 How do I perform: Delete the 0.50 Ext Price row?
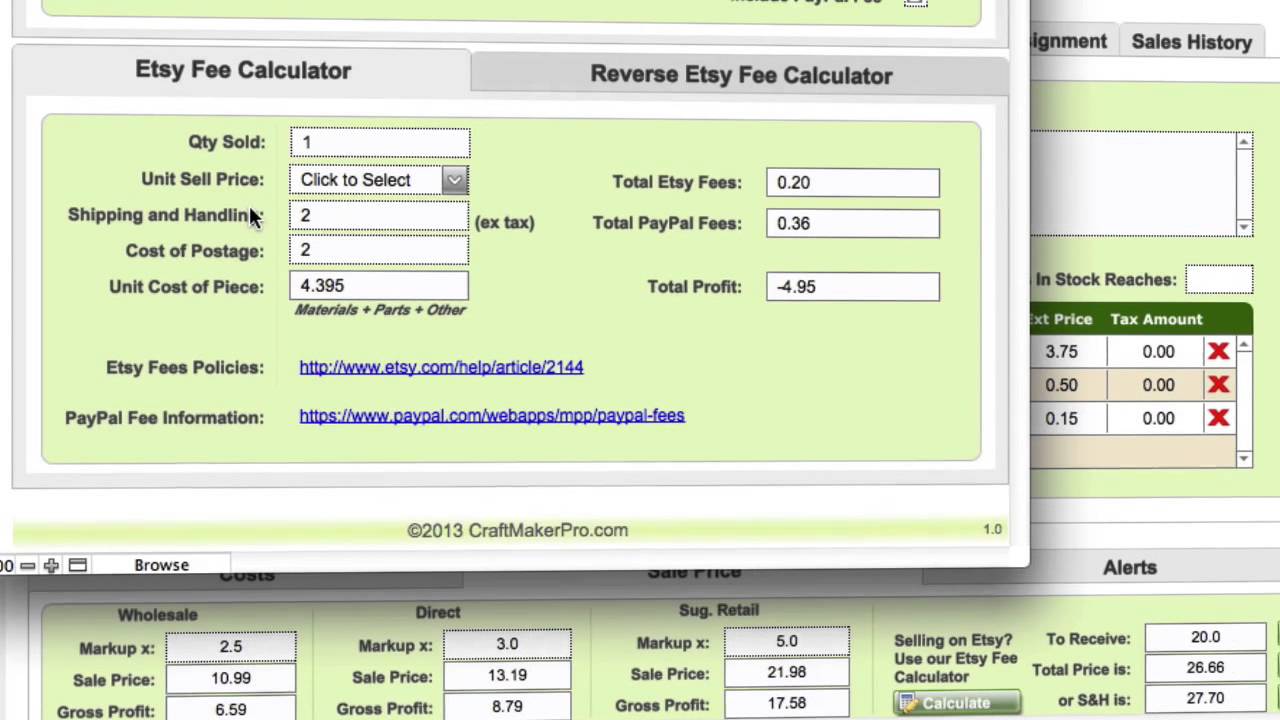[x=1218, y=385]
